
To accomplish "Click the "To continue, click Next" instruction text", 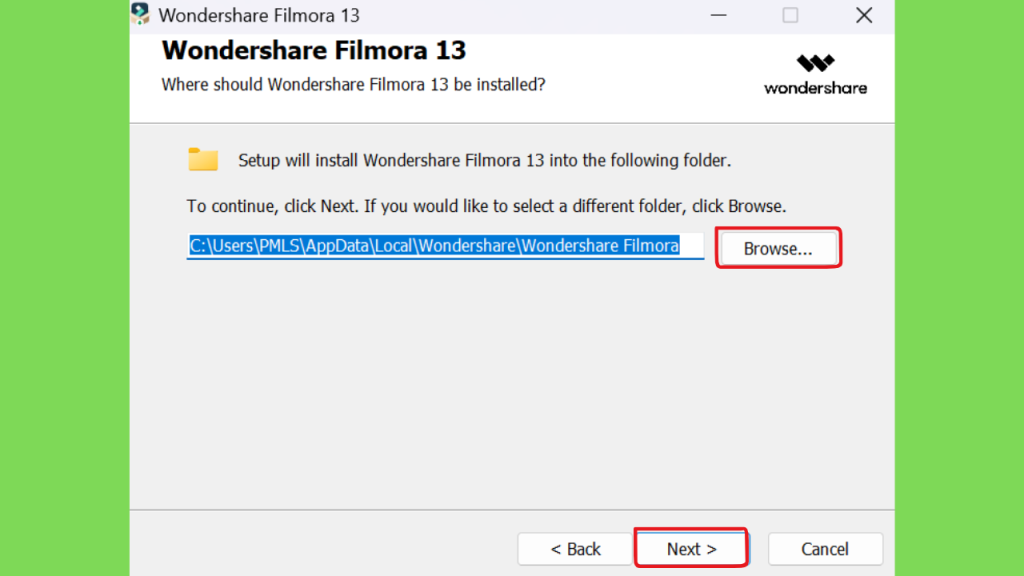I will coord(487,206).
